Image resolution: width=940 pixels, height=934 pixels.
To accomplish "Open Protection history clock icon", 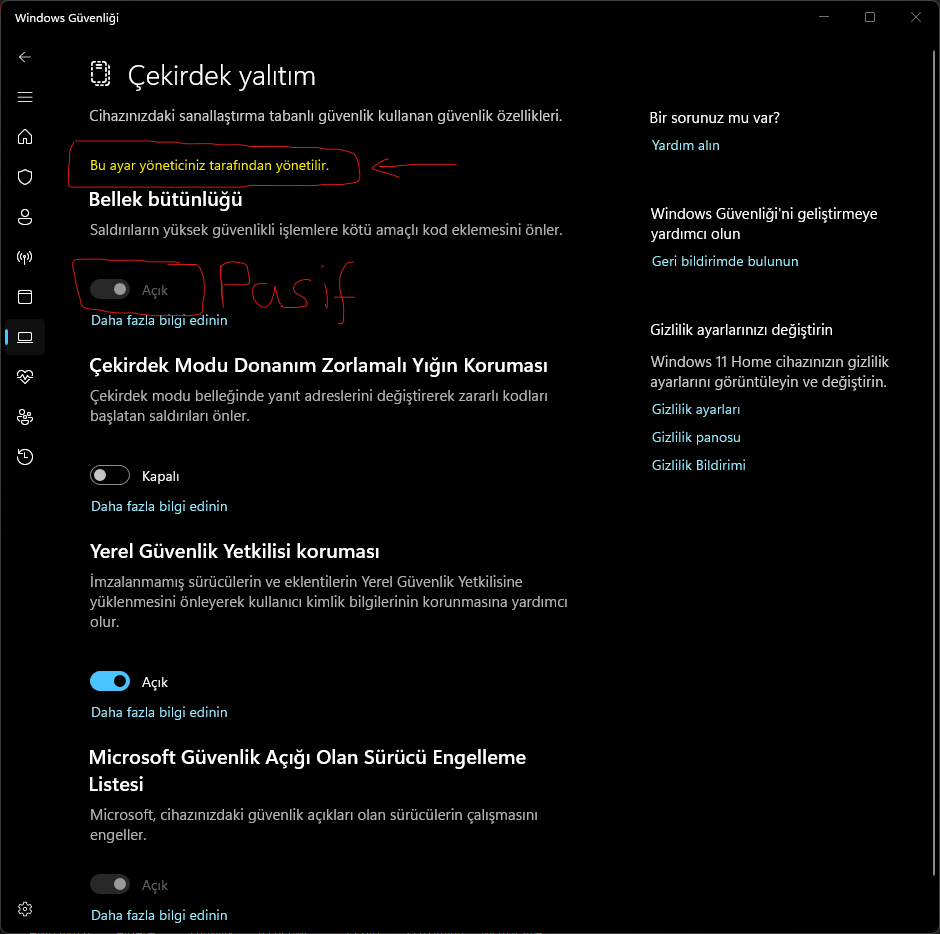I will (25, 457).
